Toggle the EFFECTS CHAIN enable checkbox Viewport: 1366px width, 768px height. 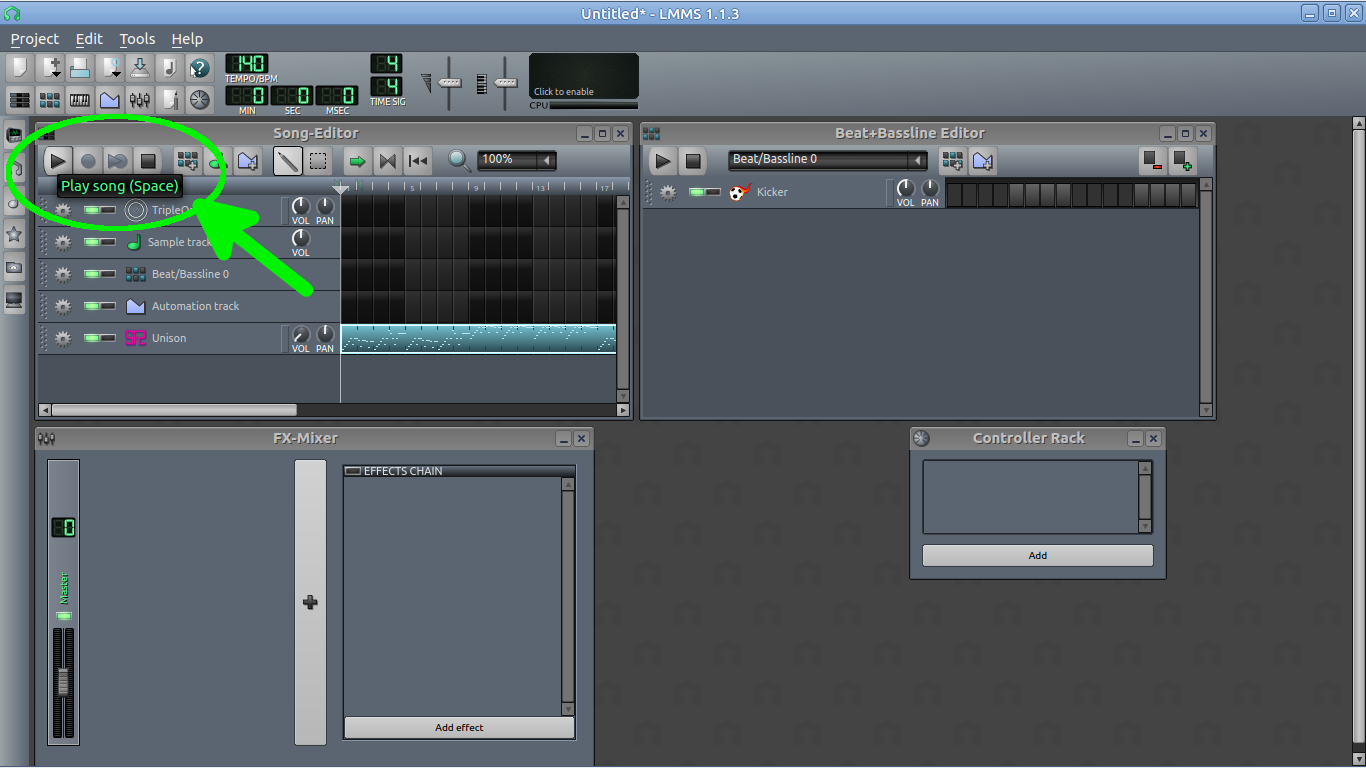353,471
